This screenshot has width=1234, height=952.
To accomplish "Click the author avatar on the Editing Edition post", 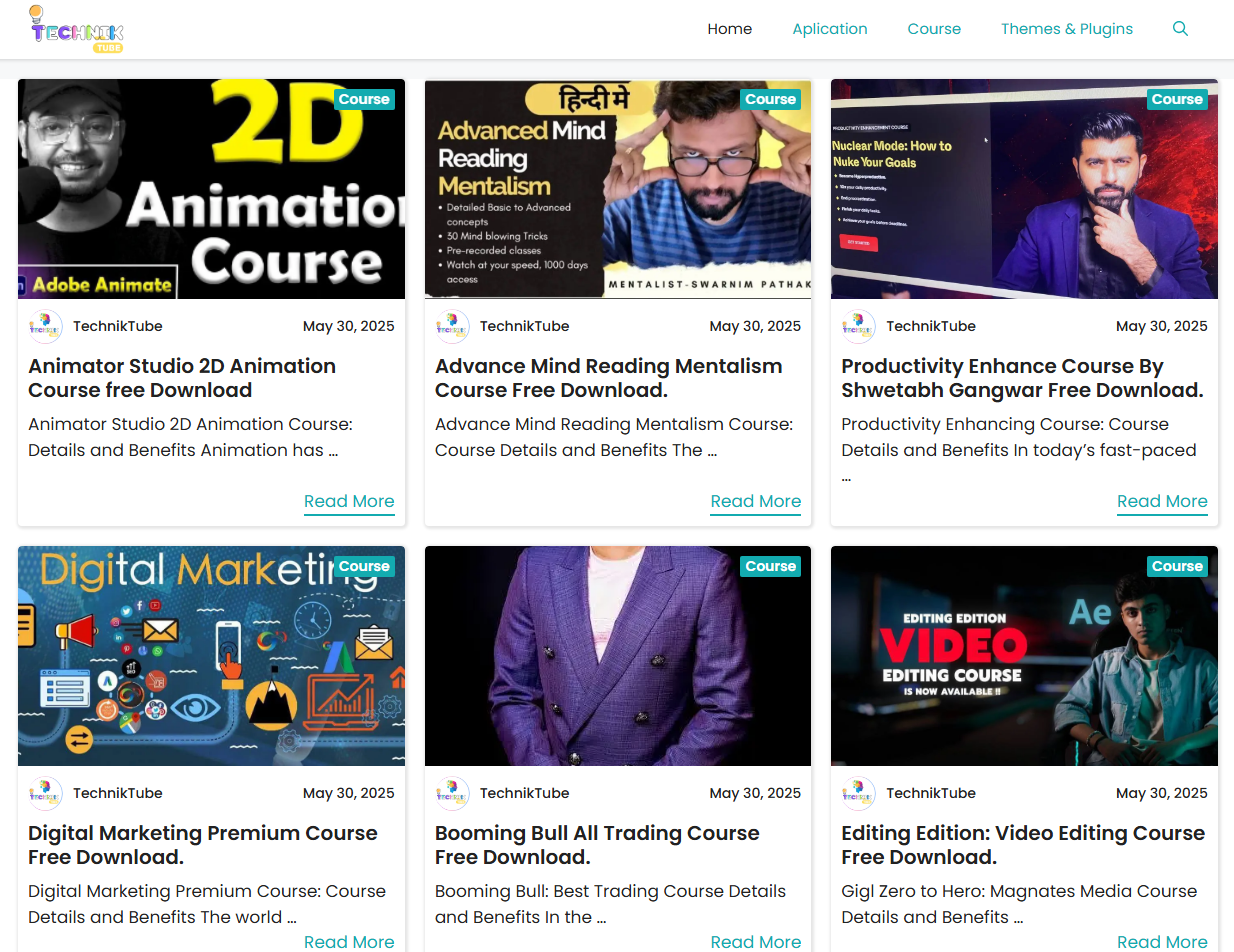I will click(x=858, y=792).
